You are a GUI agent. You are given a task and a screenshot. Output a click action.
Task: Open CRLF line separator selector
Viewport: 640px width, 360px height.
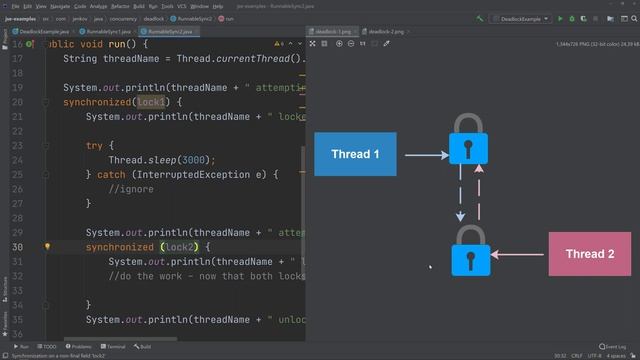577,356
